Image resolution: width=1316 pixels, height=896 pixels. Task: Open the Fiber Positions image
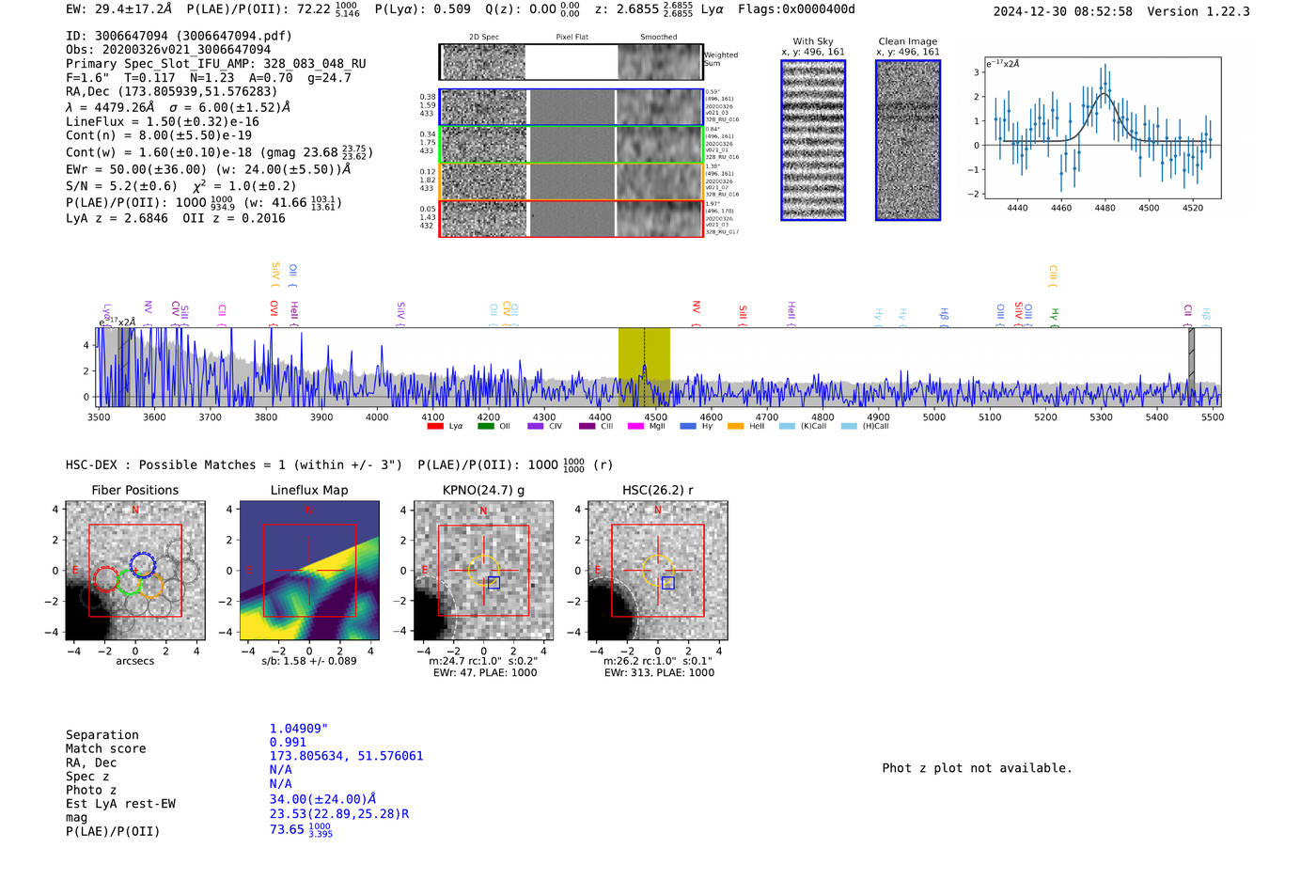pyautogui.click(x=135, y=571)
